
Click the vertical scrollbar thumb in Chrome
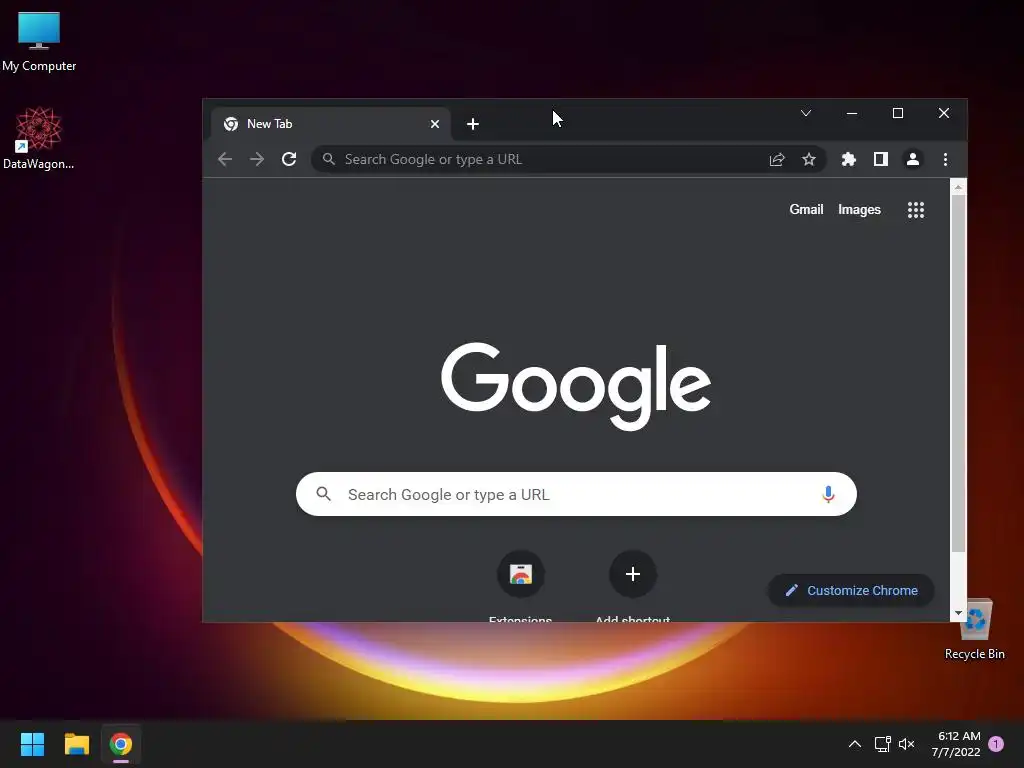coord(958,373)
